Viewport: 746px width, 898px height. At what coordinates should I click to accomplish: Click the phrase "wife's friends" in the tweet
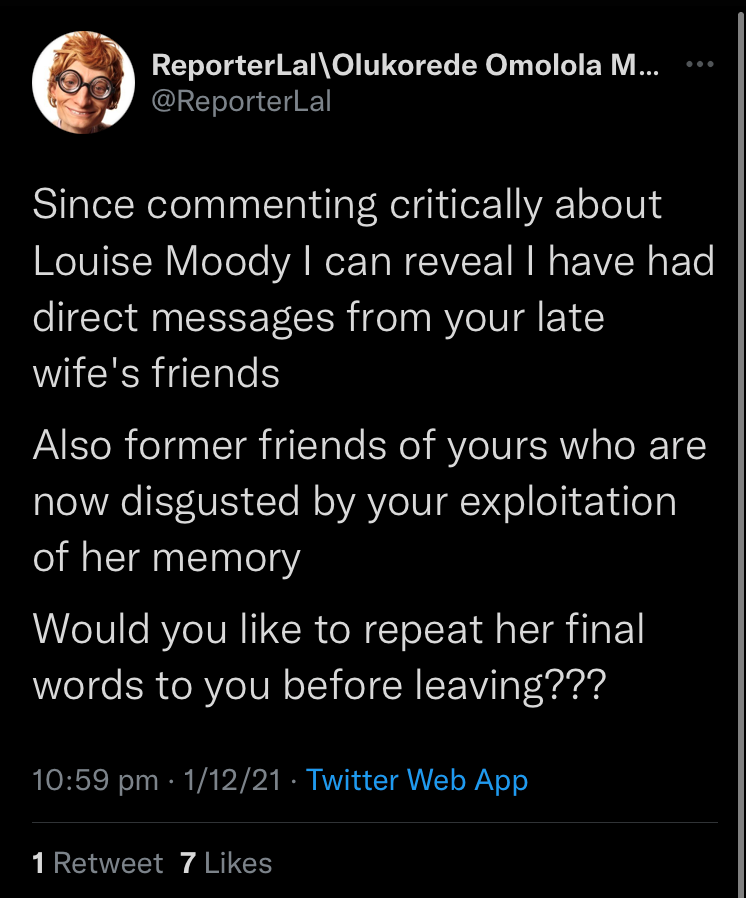pyautogui.click(x=156, y=373)
